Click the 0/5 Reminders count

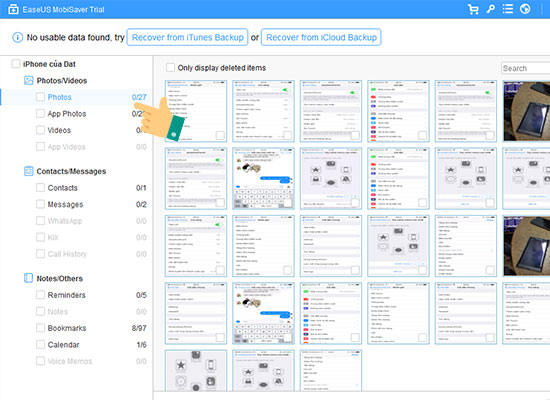click(141, 295)
